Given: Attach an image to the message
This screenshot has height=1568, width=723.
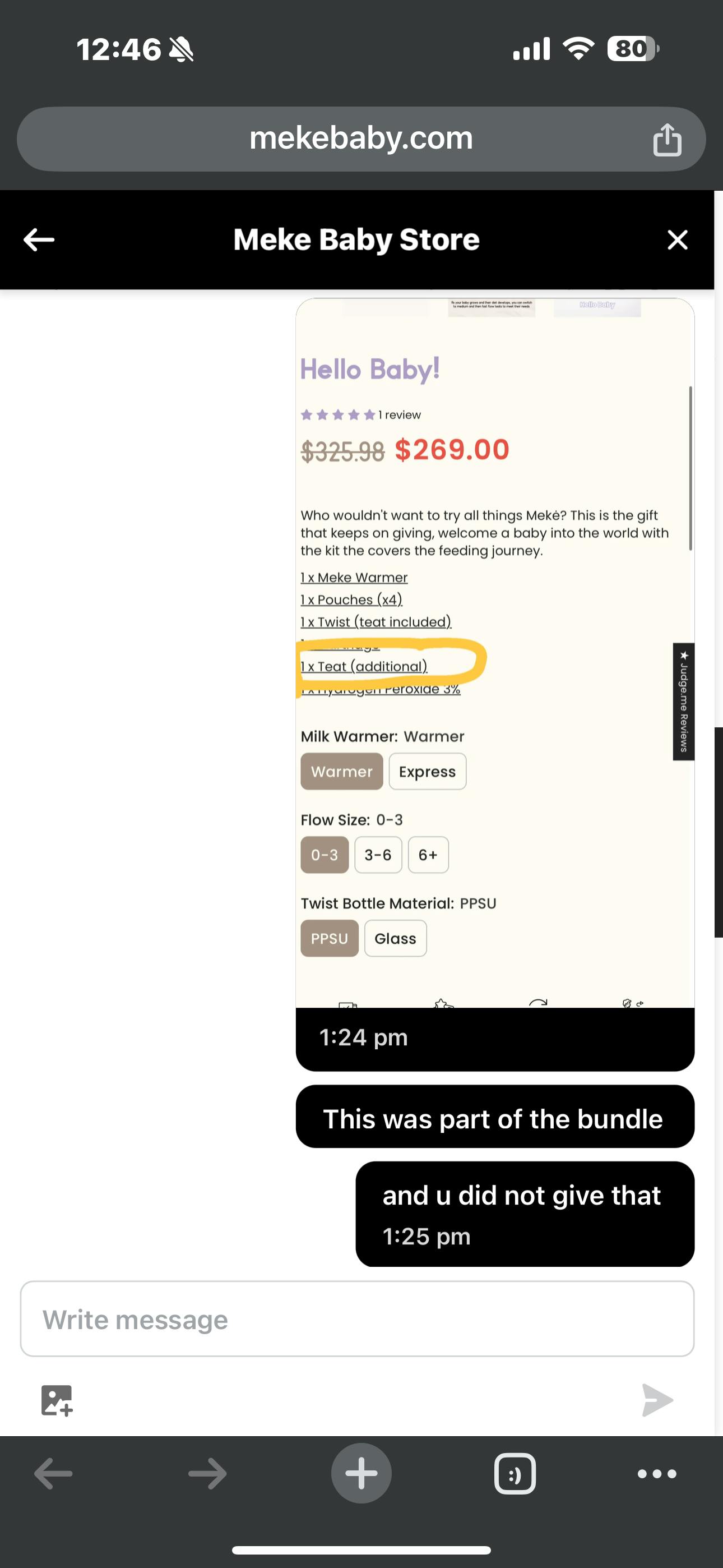Looking at the screenshot, I should point(57,1400).
